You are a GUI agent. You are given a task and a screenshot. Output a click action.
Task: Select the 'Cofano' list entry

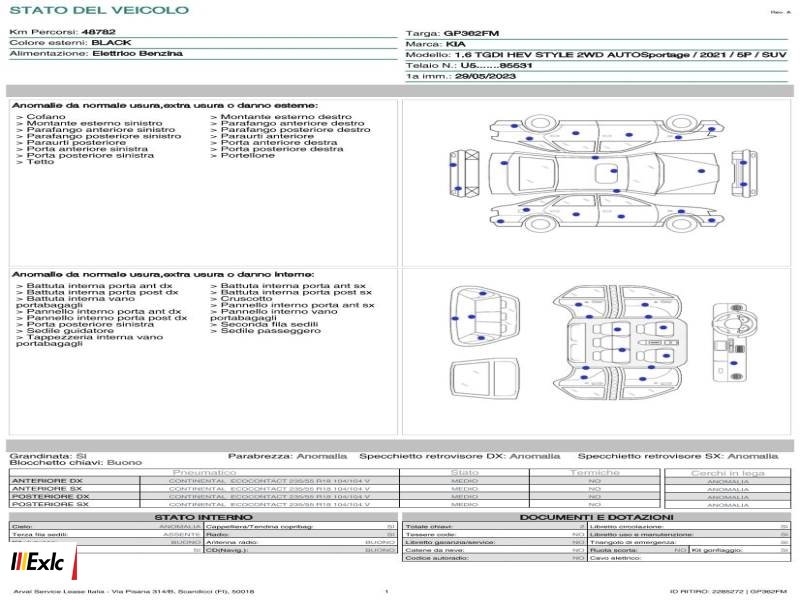[41, 117]
